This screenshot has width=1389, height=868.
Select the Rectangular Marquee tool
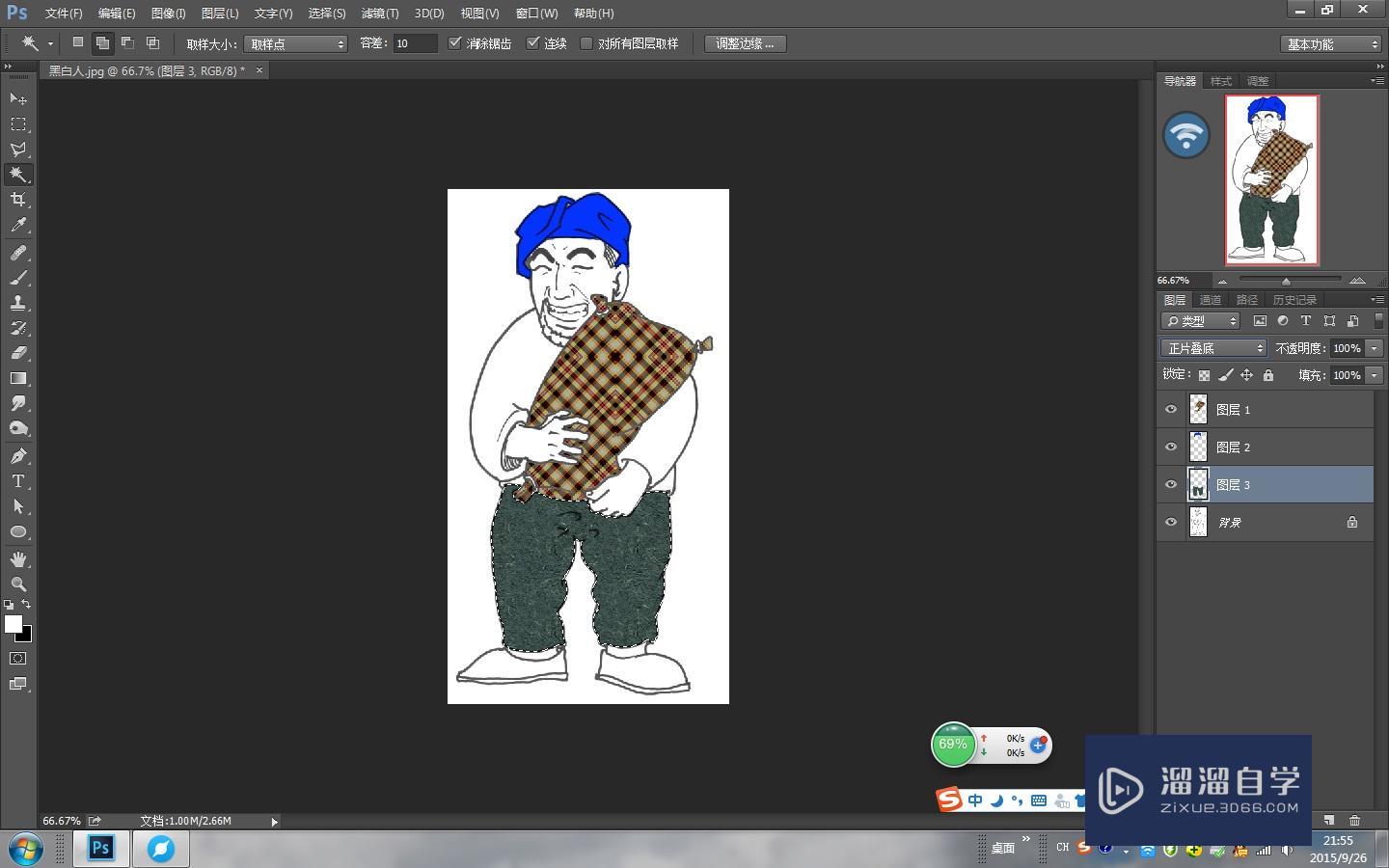coord(18,124)
